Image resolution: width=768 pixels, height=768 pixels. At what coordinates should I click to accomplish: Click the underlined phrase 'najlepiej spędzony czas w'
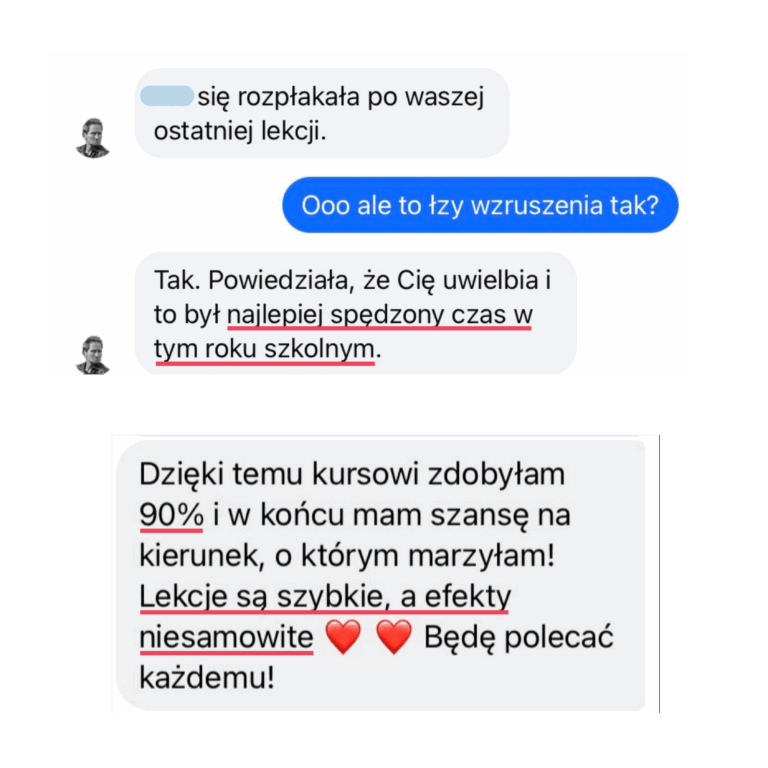click(380, 316)
